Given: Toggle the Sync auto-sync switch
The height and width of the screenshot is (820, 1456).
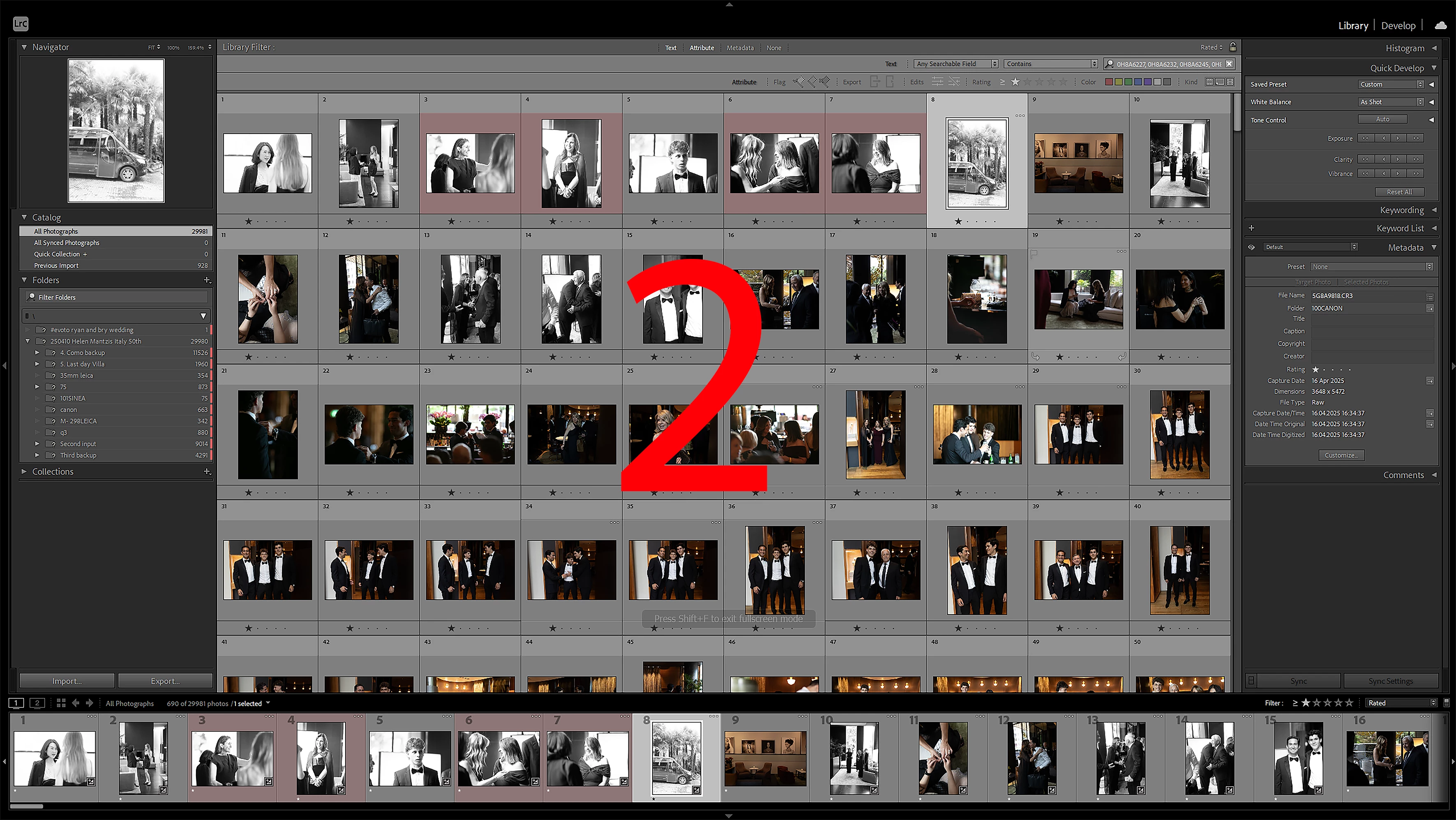Looking at the screenshot, I should pos(1251,681).
